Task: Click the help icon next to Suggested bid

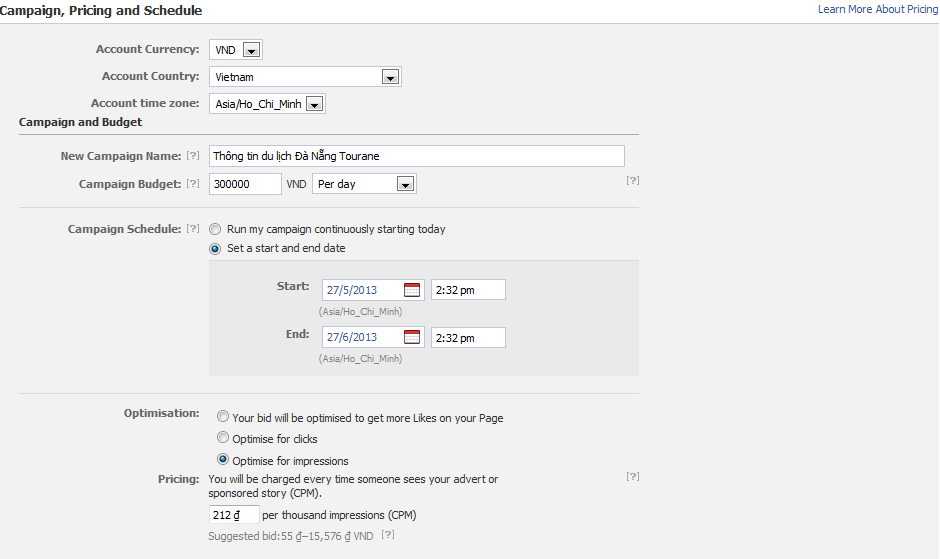Action: pyautogui.click(x=388, y=535)
